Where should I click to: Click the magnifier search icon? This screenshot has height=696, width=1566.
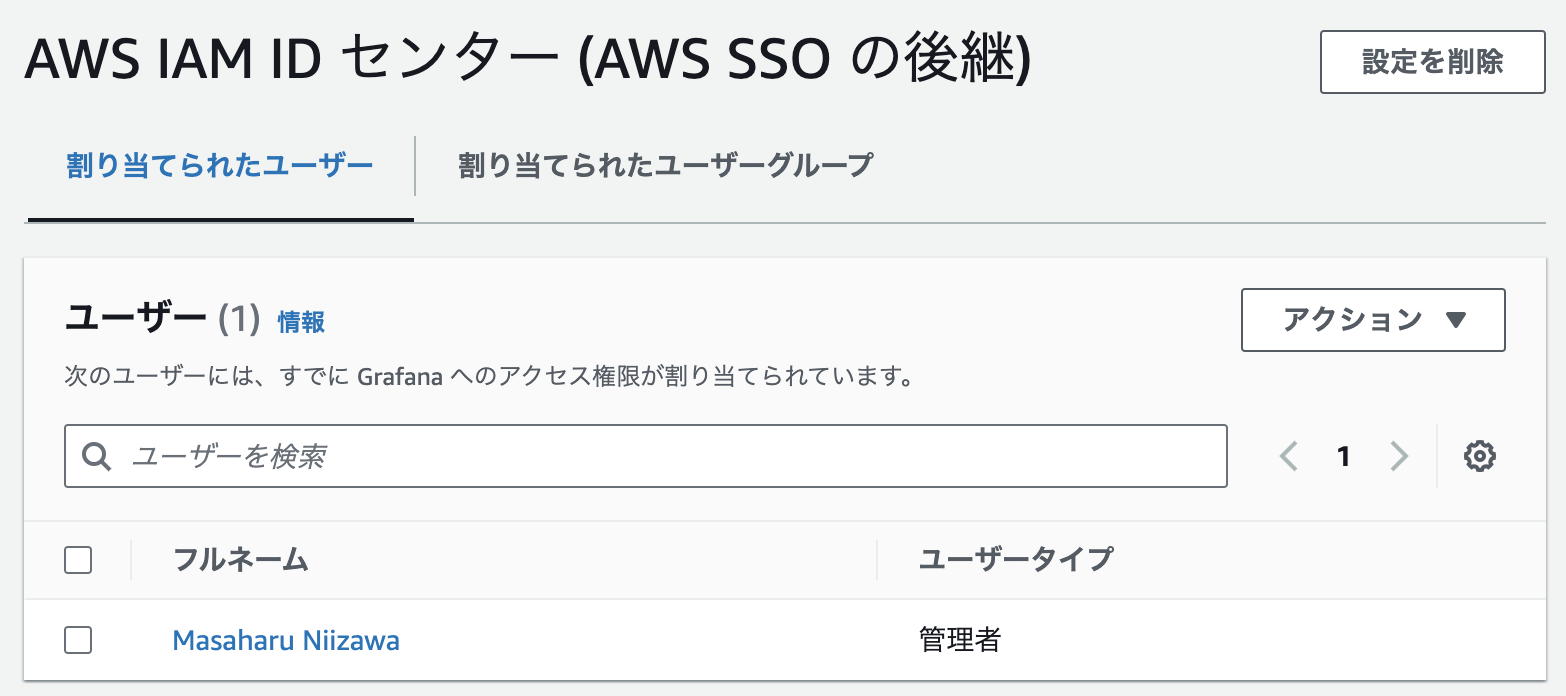(97, 457)
